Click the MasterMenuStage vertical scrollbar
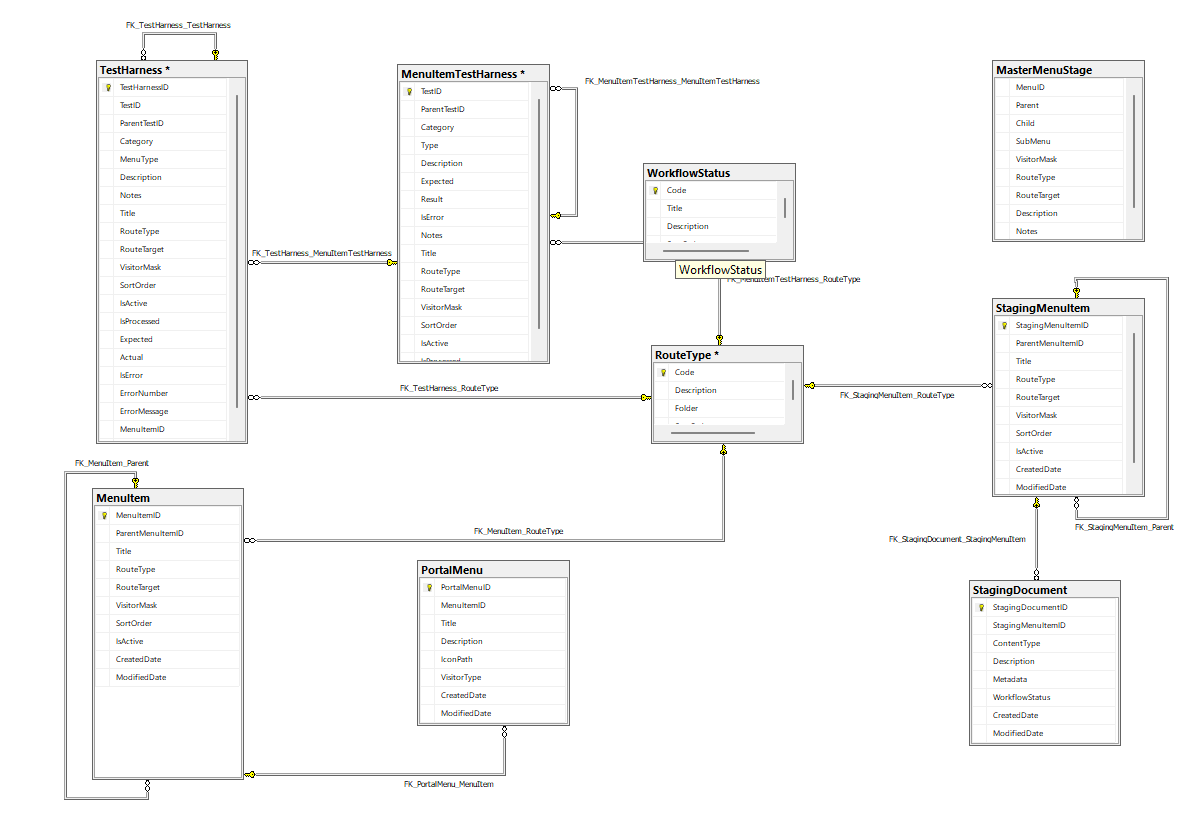 (1134, 151)
